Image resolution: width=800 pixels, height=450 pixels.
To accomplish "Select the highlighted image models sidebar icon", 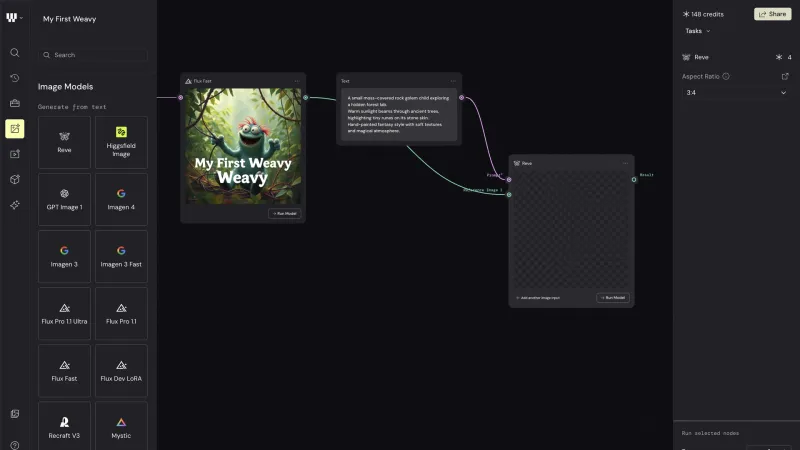I will 15,129.
